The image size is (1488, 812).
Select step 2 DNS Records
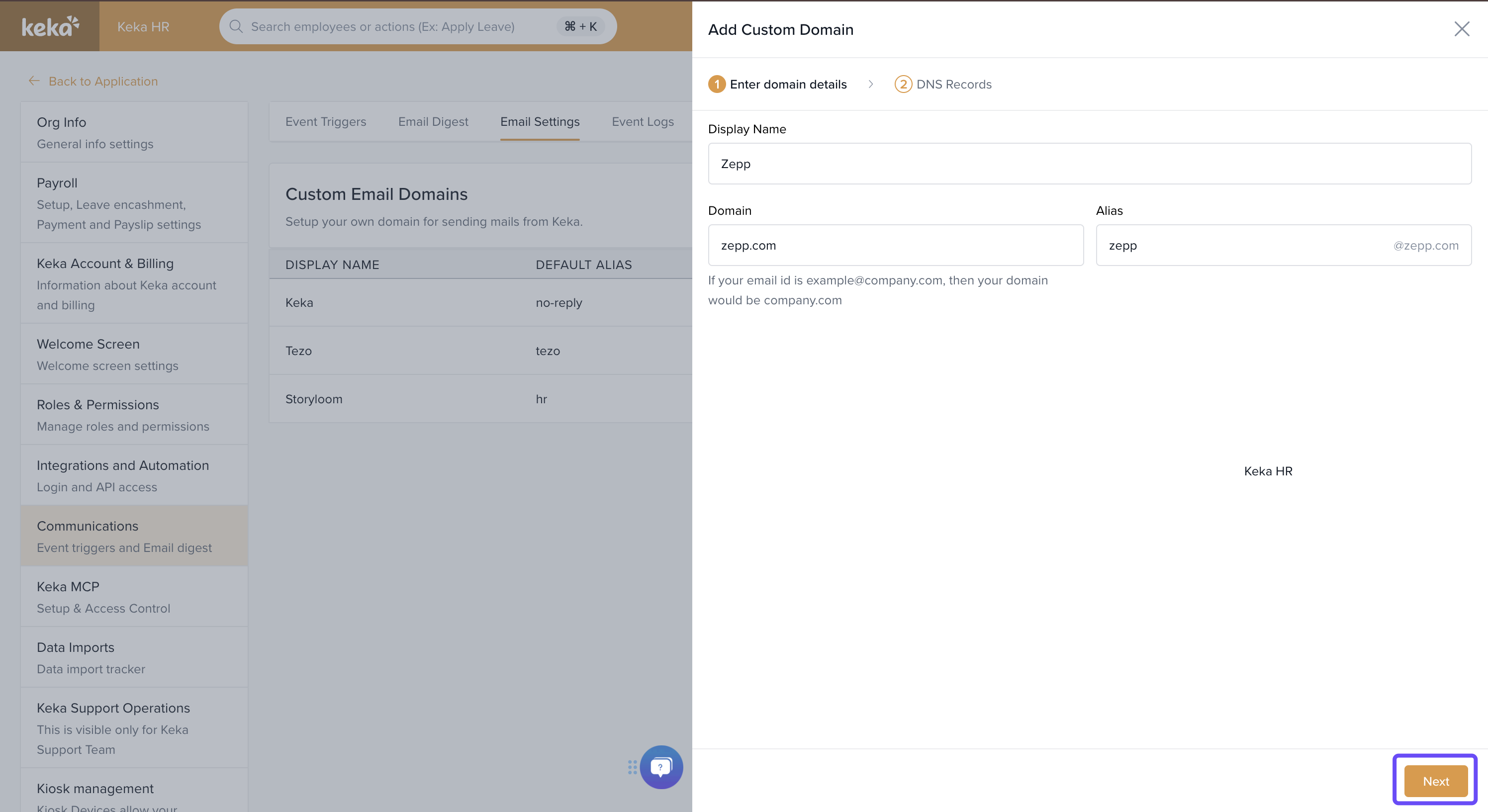pos(943,85)
